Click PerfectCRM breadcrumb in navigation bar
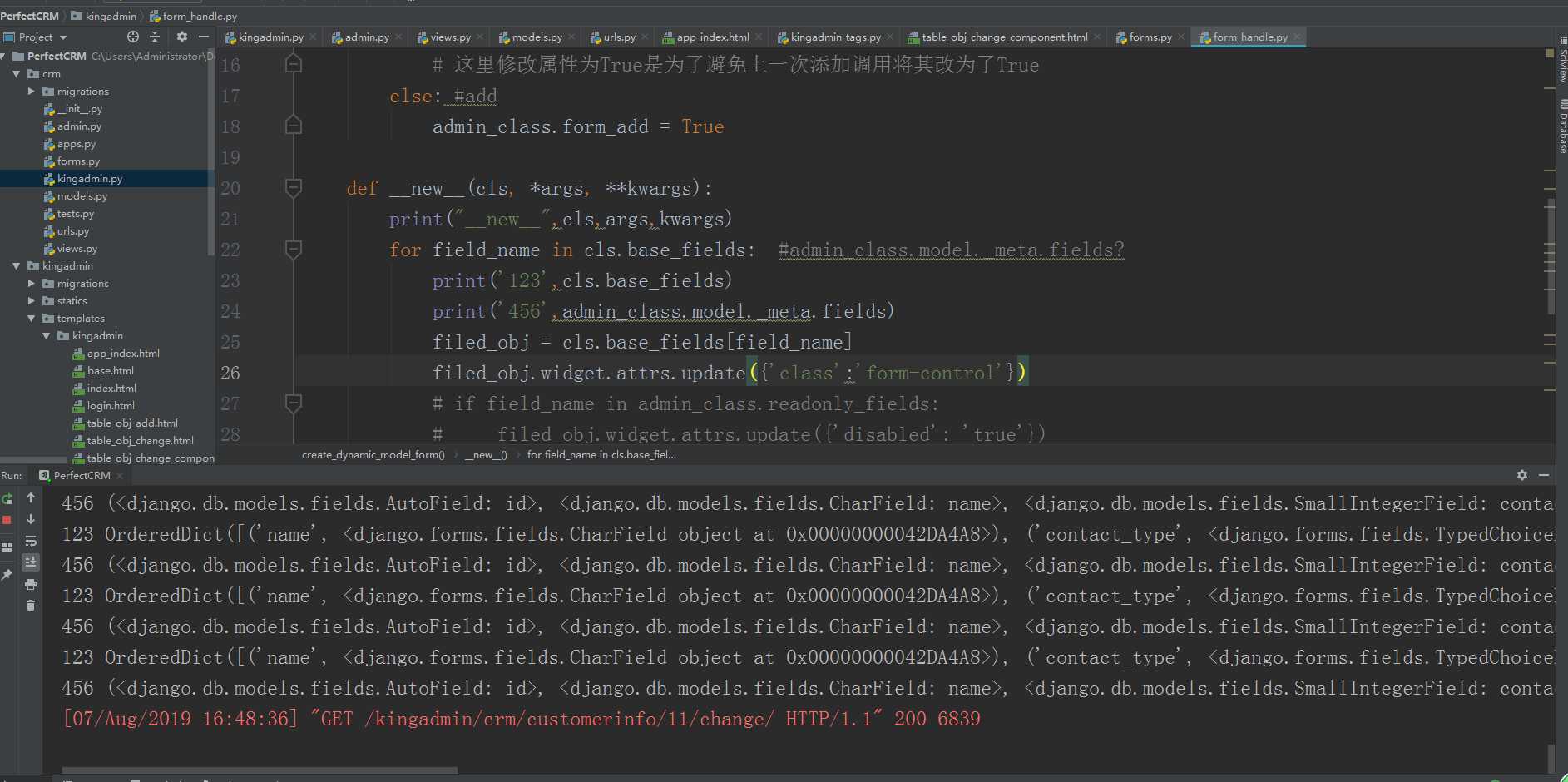Image resolution: width=1568 pixels, height=782 pixels. [x=30, y=16]
